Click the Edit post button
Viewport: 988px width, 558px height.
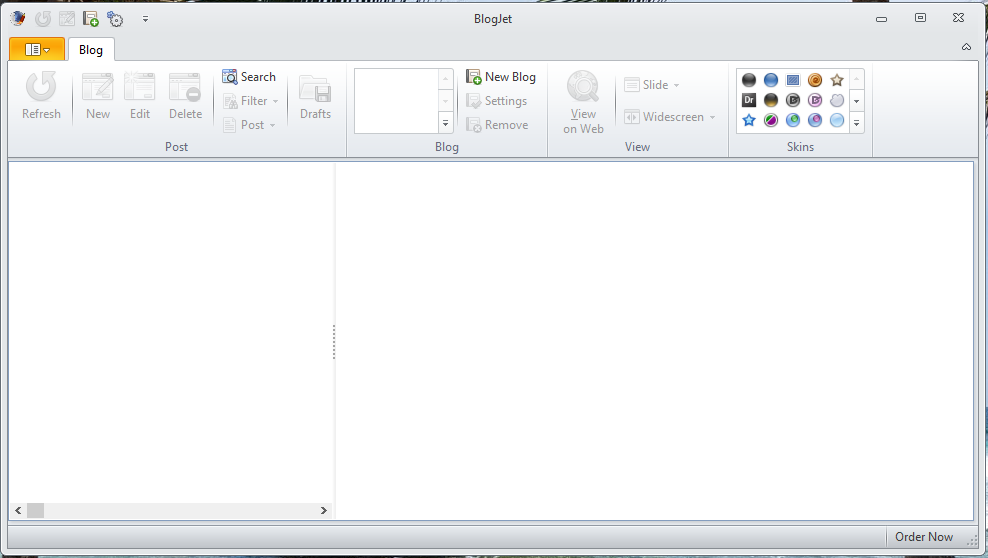point(140,96)
